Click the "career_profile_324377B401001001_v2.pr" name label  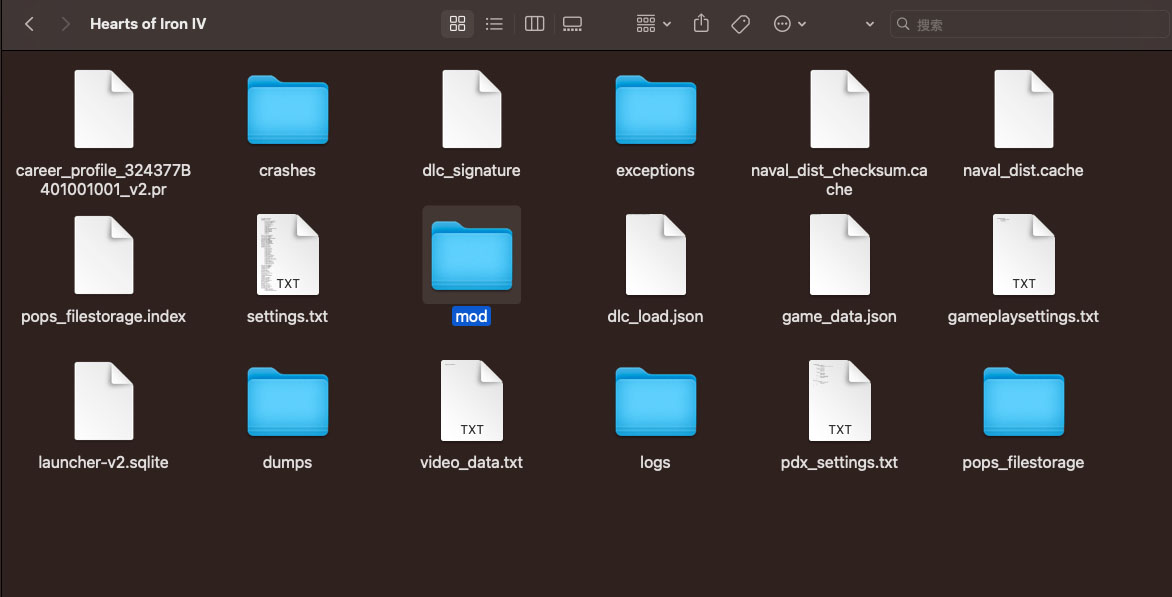(x=104, y=180)
